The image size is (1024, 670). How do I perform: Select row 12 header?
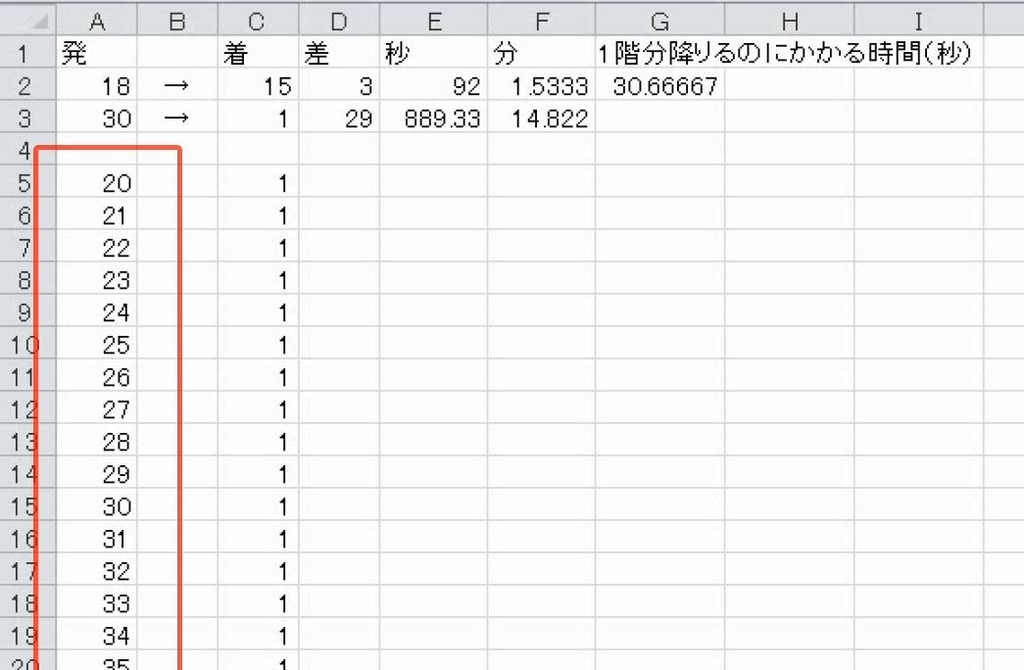[x=28, y=409]
